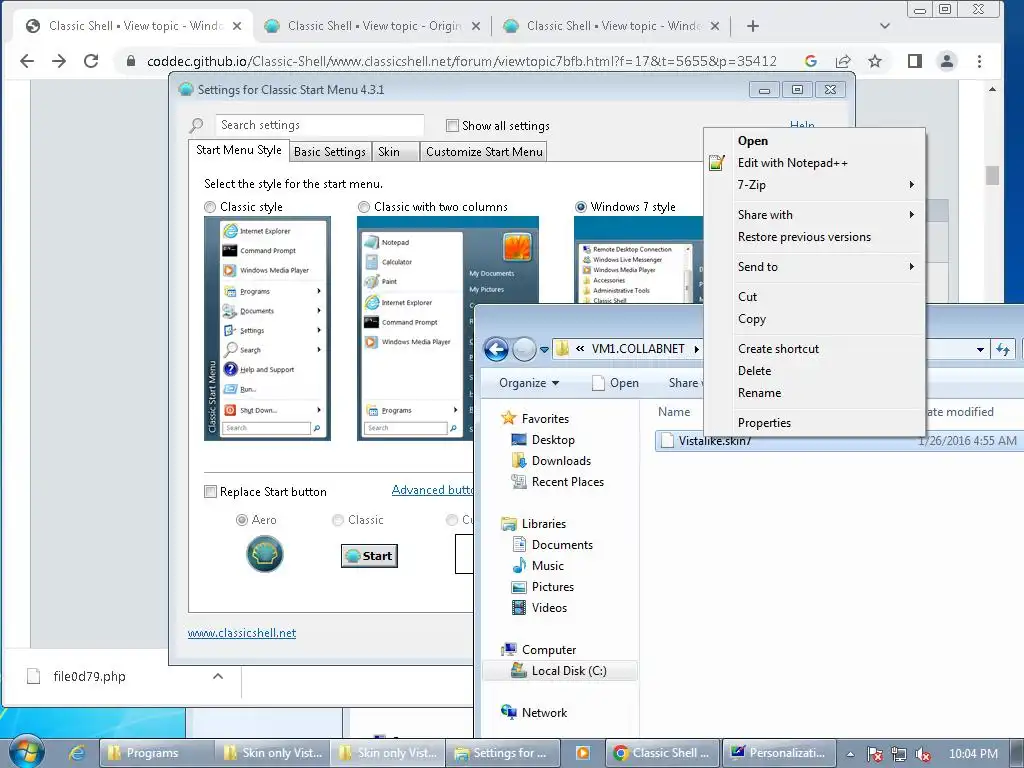Select the Aero shell start button image
Viewport: 1024px width, 768px height.
click(x=264, y=554)
